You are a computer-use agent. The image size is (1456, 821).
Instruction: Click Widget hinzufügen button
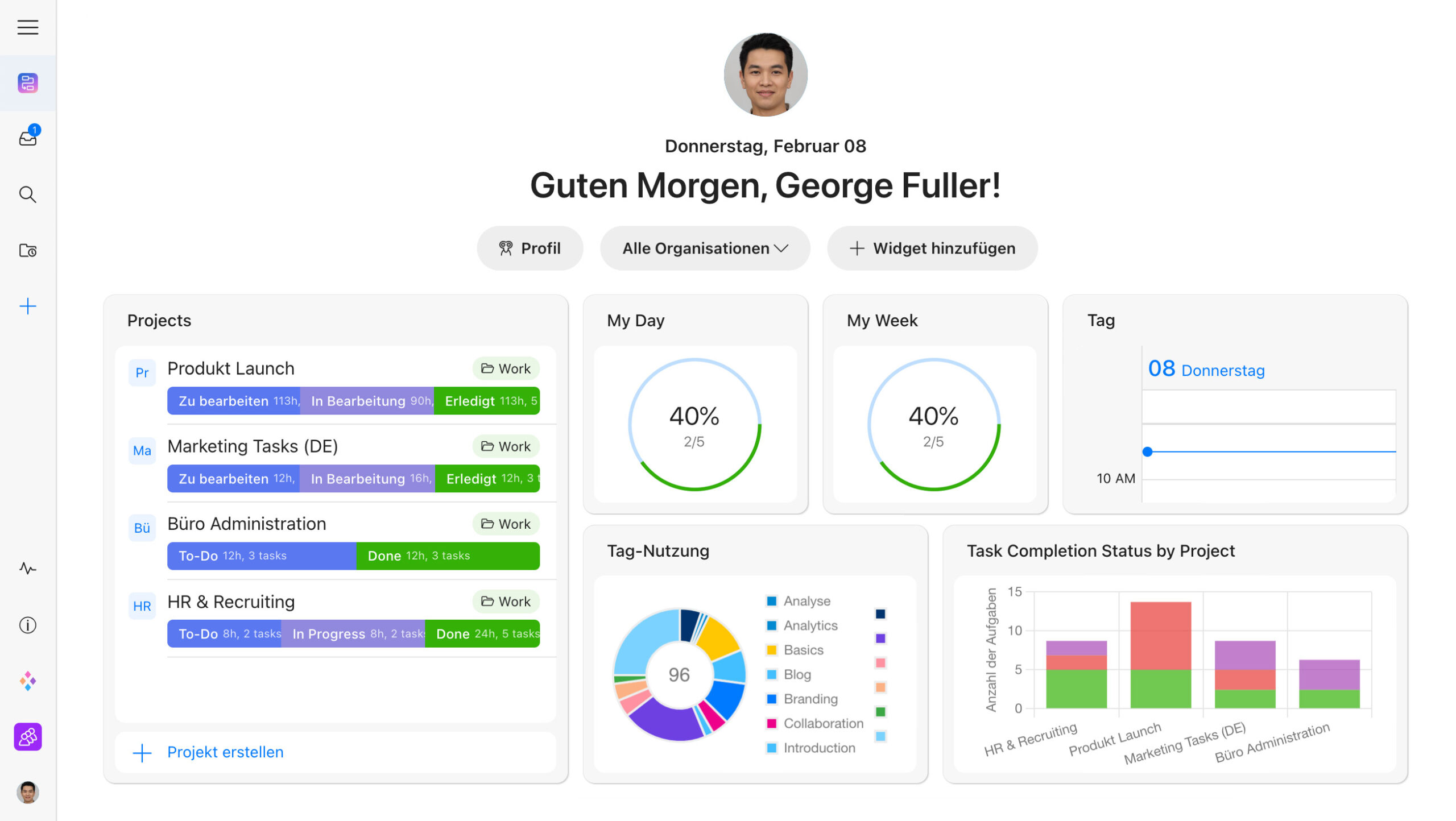click(932, 248)
